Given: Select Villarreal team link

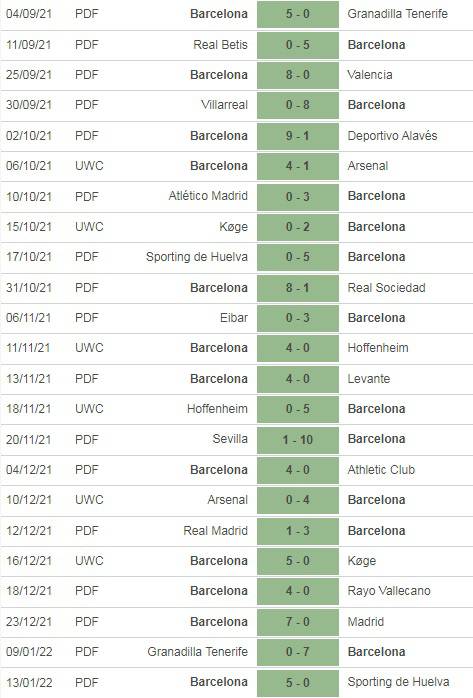Looking at the screenshot, I should pyautogui.click(x=224, y=105).
